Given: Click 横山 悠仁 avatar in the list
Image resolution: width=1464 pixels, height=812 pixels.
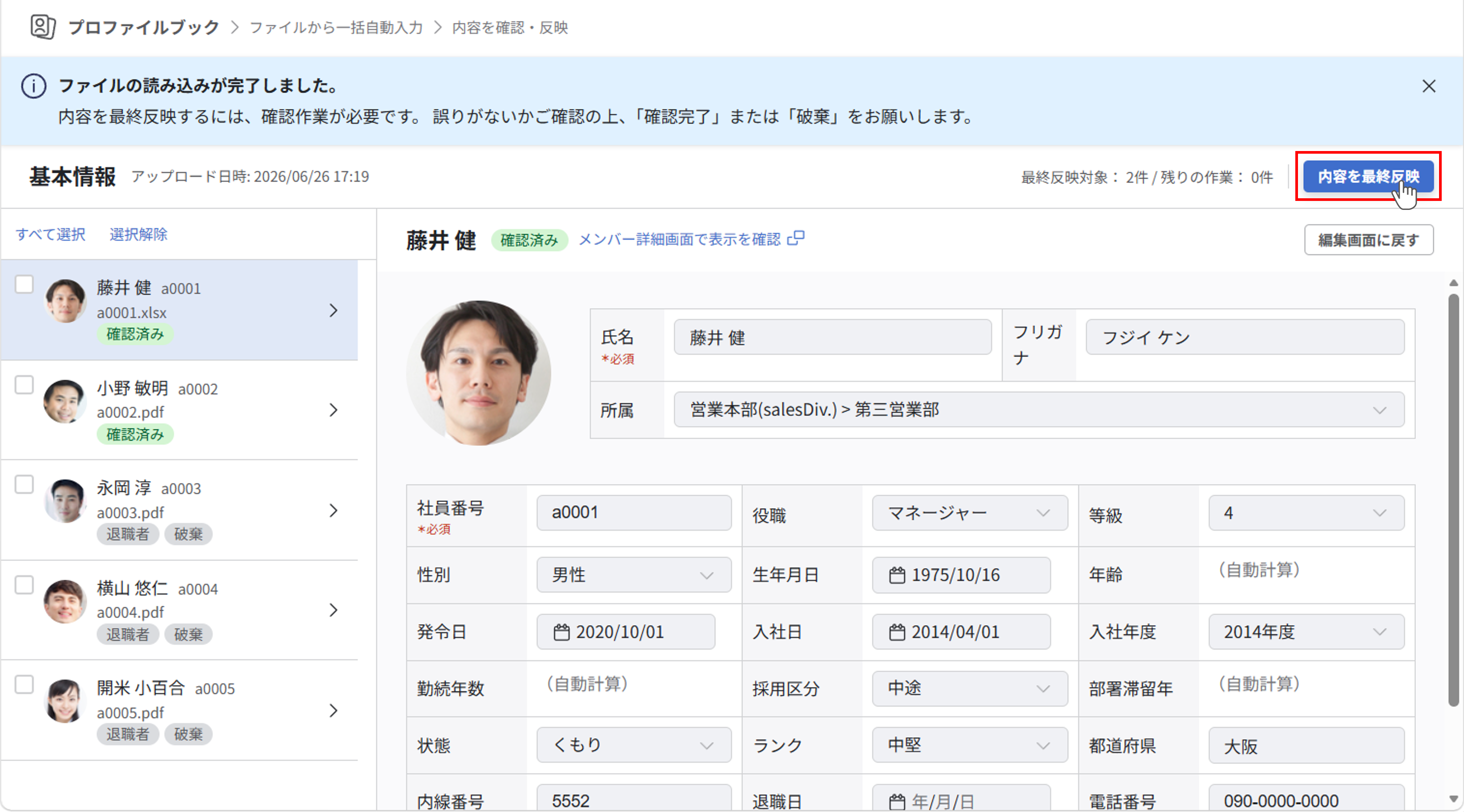Looking at the screenshot, I should click(x=65, y=601).
